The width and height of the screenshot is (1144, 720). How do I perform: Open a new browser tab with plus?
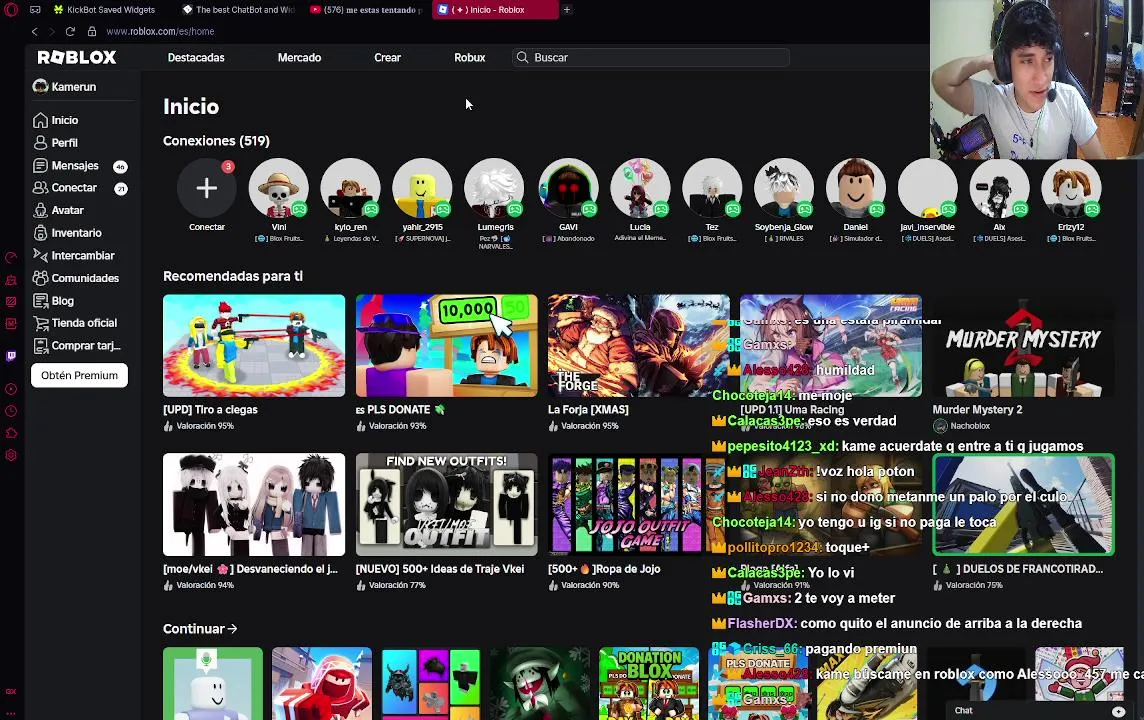click(x=567, y=9)
